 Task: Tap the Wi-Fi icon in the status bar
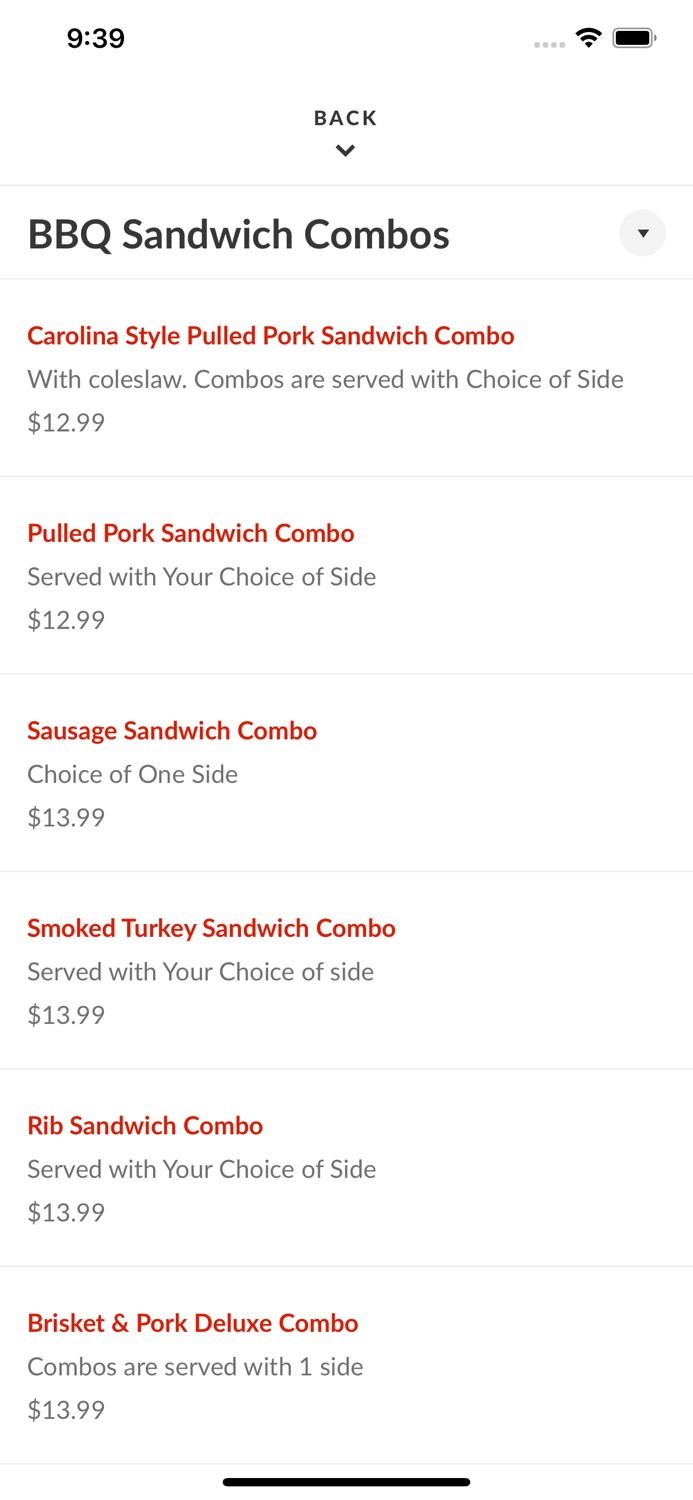coord(588,37)
